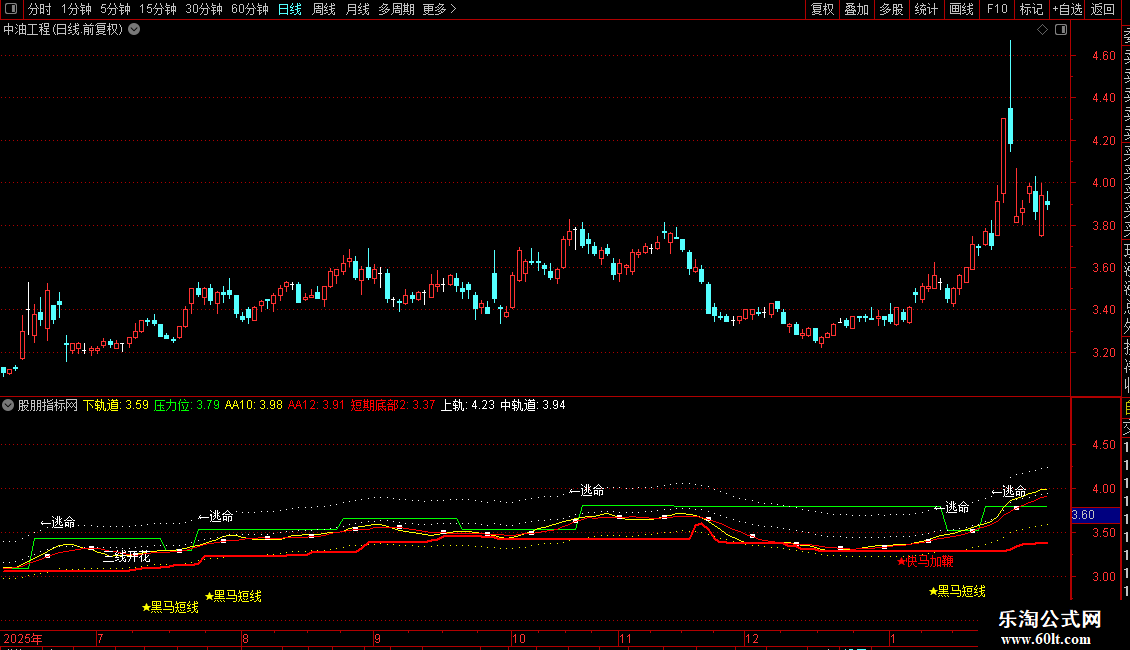Click the 2025年 label on time axis
The width and height of the screenshot is (1130, 650).
pyautogui.click(x=23, y=638)
